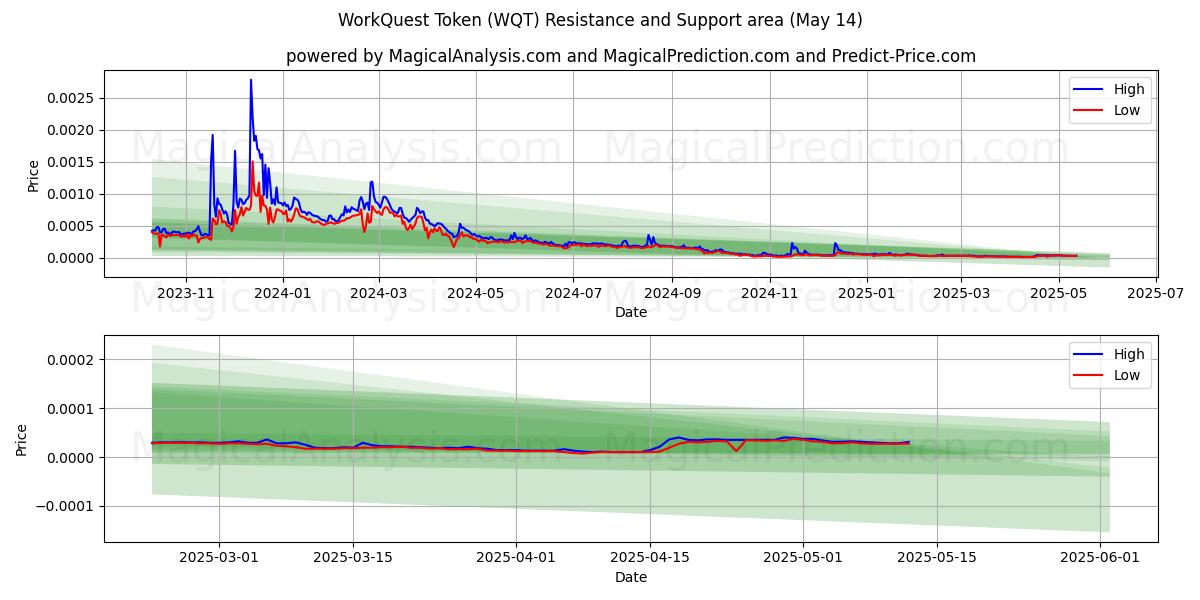
Task: Click the highest blue price spike near 2023-12
Action: (251, 81)
